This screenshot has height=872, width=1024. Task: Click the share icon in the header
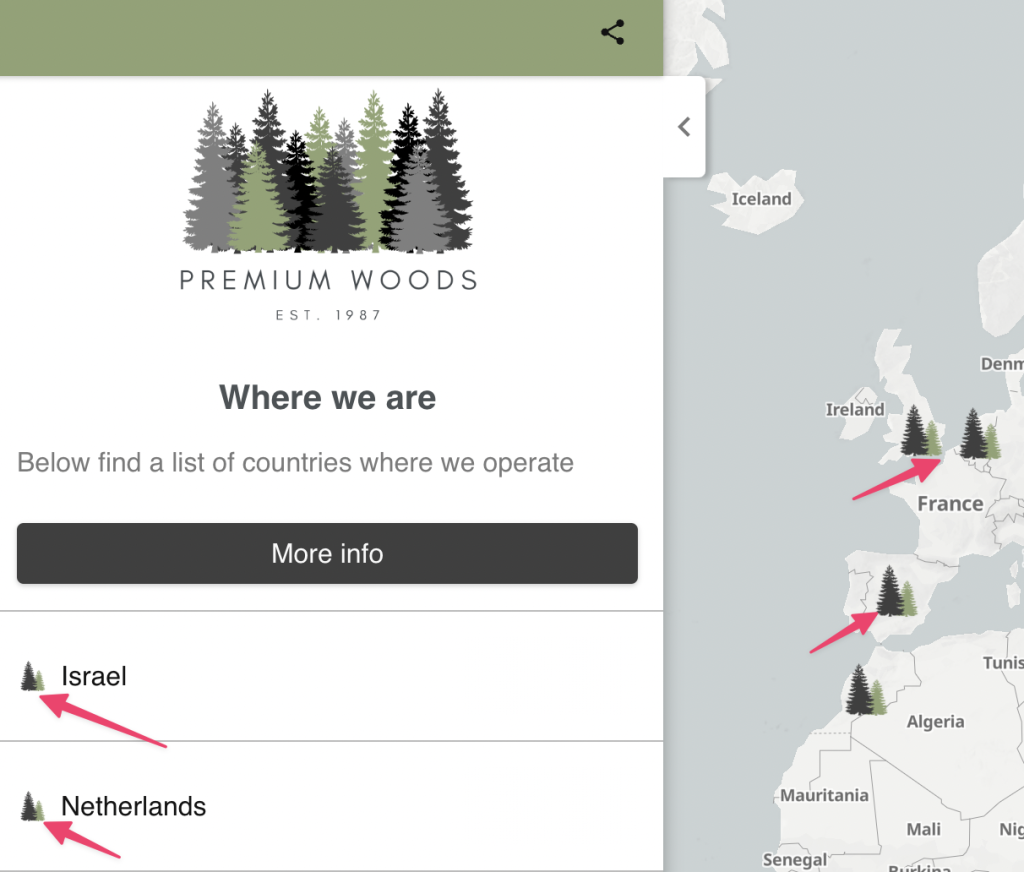(612, 32)
